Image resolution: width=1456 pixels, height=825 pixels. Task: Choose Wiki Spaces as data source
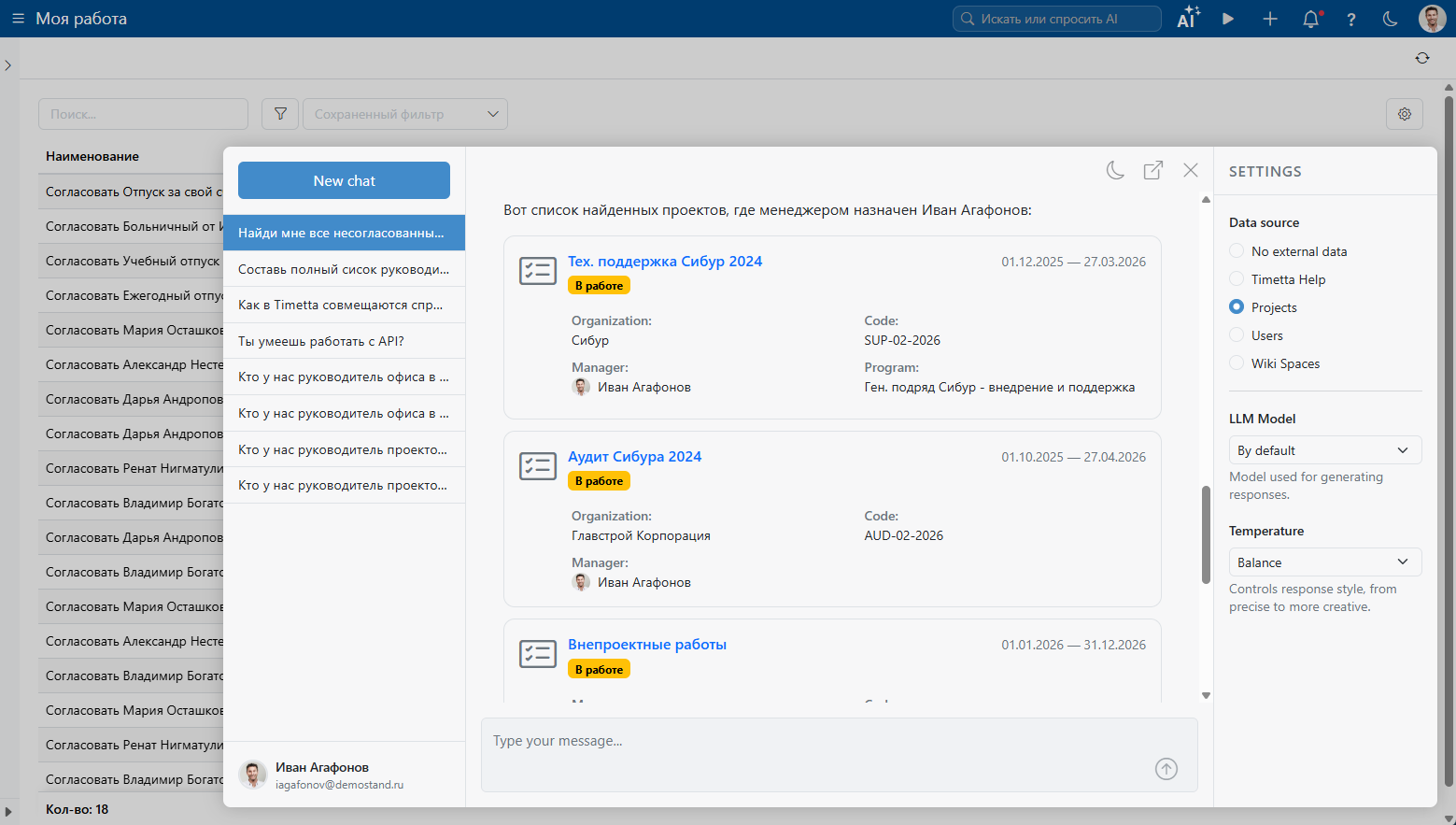click(1237, 363)
